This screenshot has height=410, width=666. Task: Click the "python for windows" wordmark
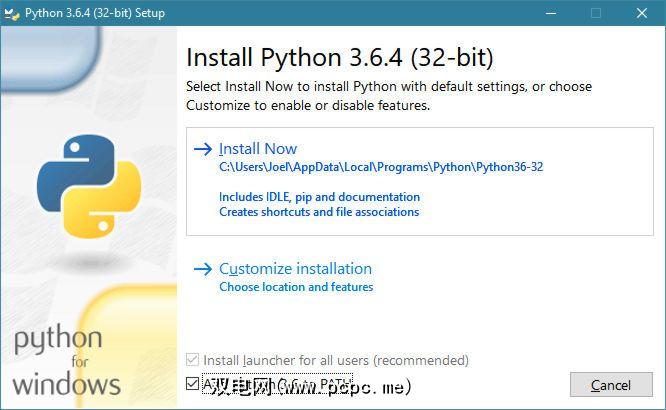point(64,360)
